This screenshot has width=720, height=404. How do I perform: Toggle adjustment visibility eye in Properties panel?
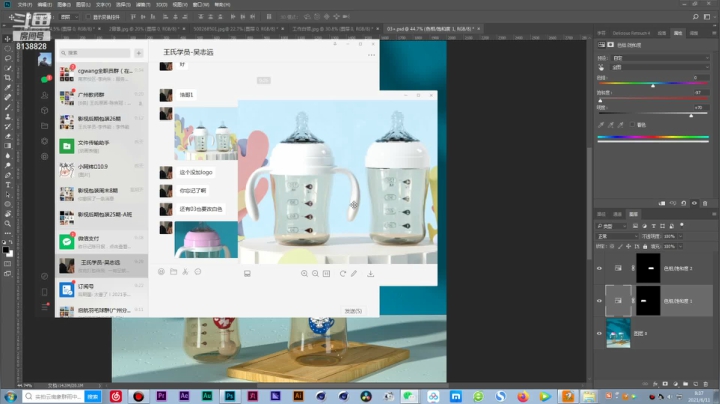click(x=694, y=203)
